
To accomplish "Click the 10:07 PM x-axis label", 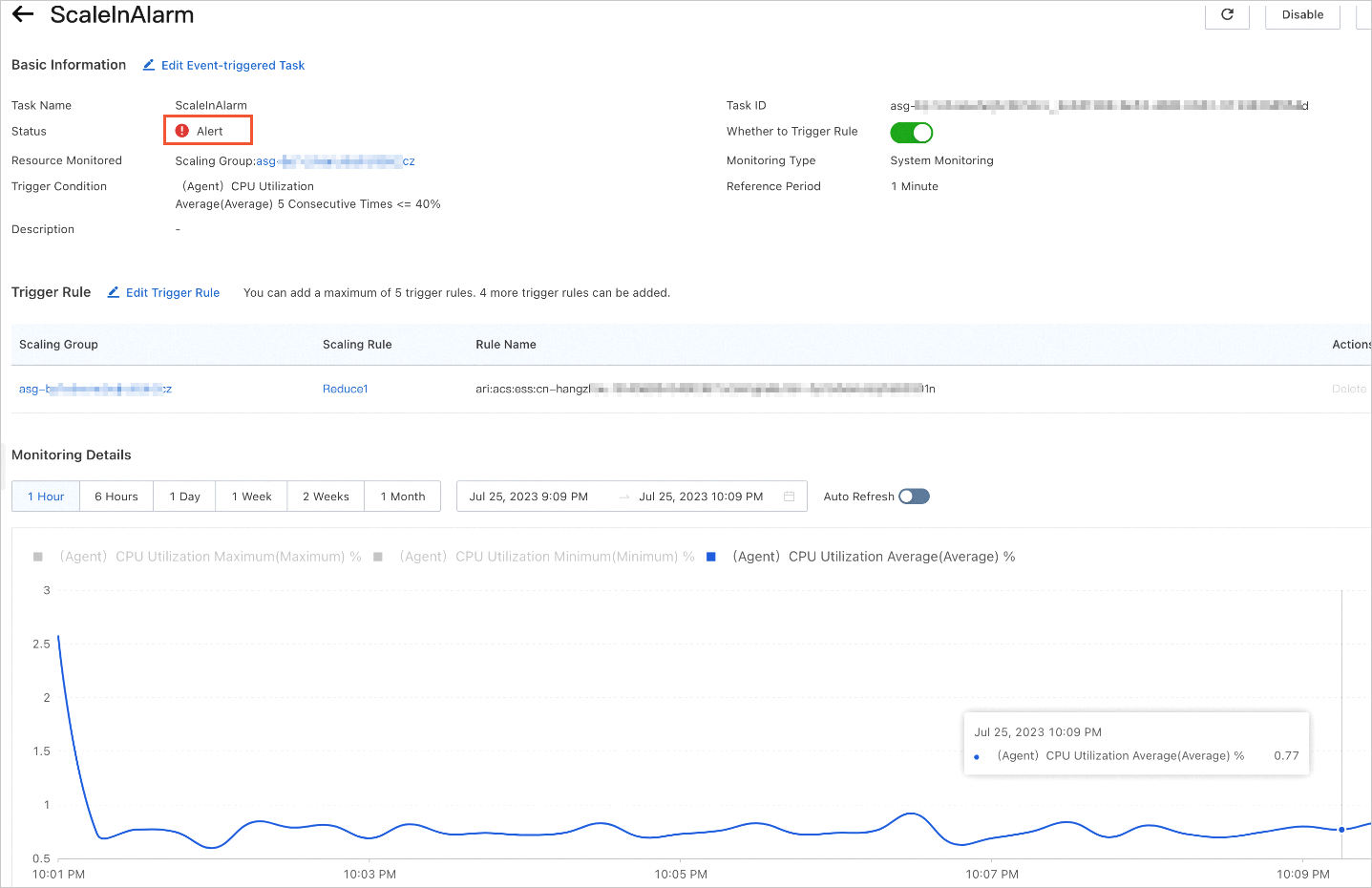I will click(992, 874).
